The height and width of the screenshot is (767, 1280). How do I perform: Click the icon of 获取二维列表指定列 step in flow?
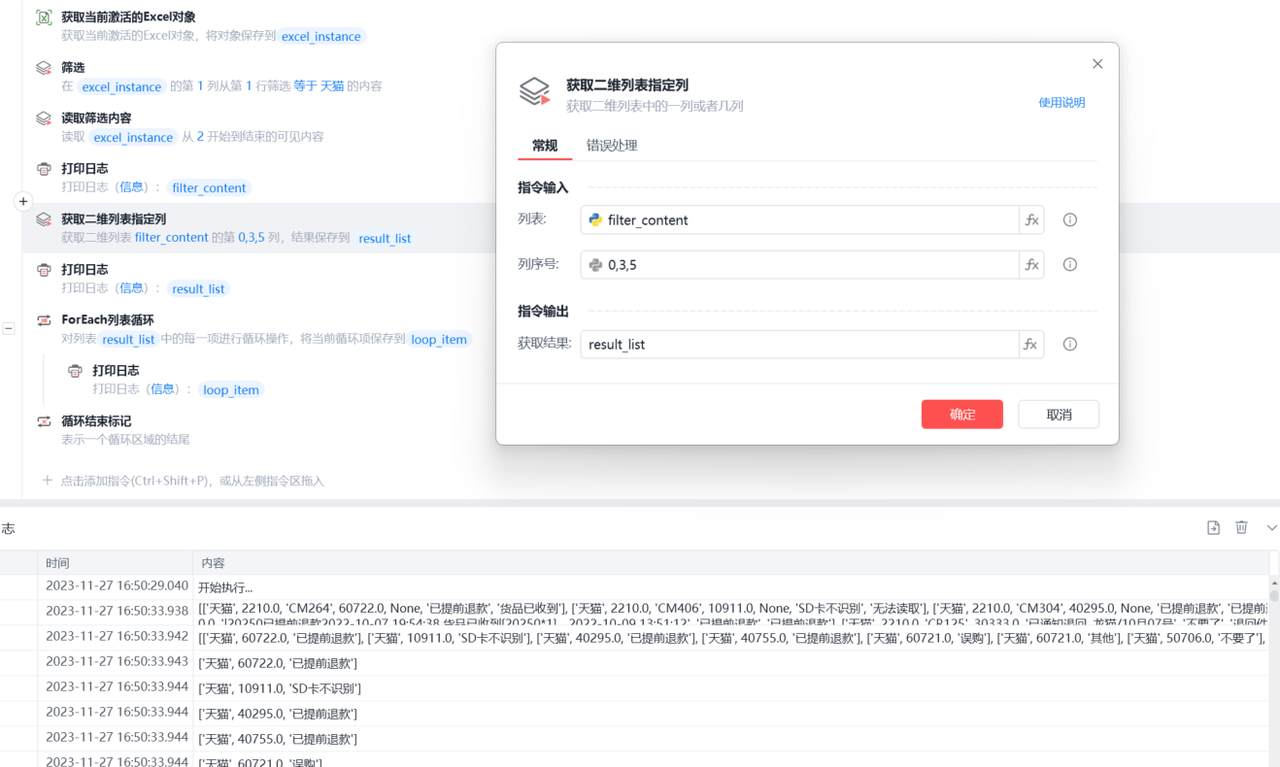[x=44, y=219]
